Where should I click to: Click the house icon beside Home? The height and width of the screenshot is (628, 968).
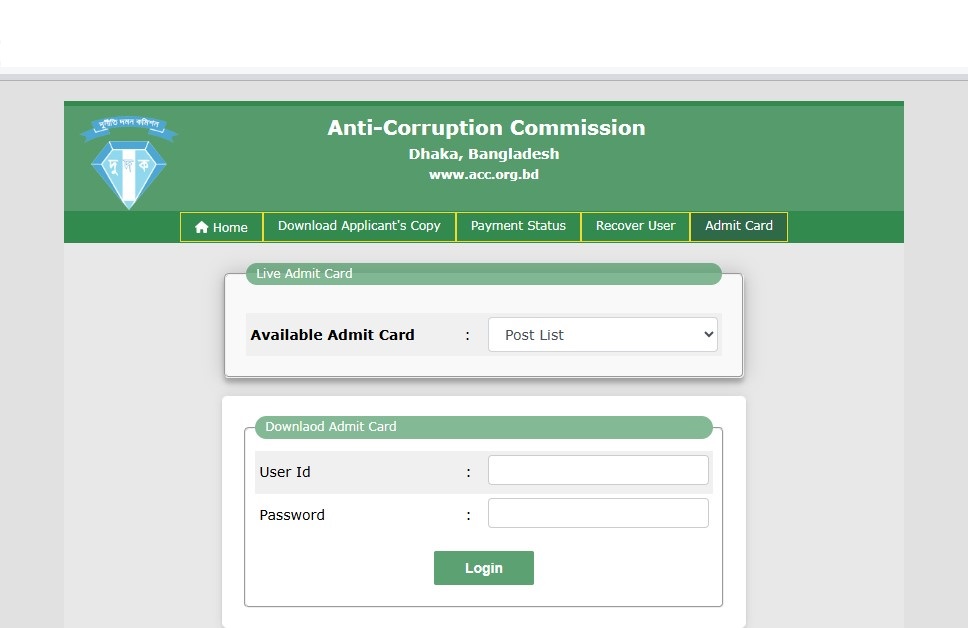(x=202, y=227)
